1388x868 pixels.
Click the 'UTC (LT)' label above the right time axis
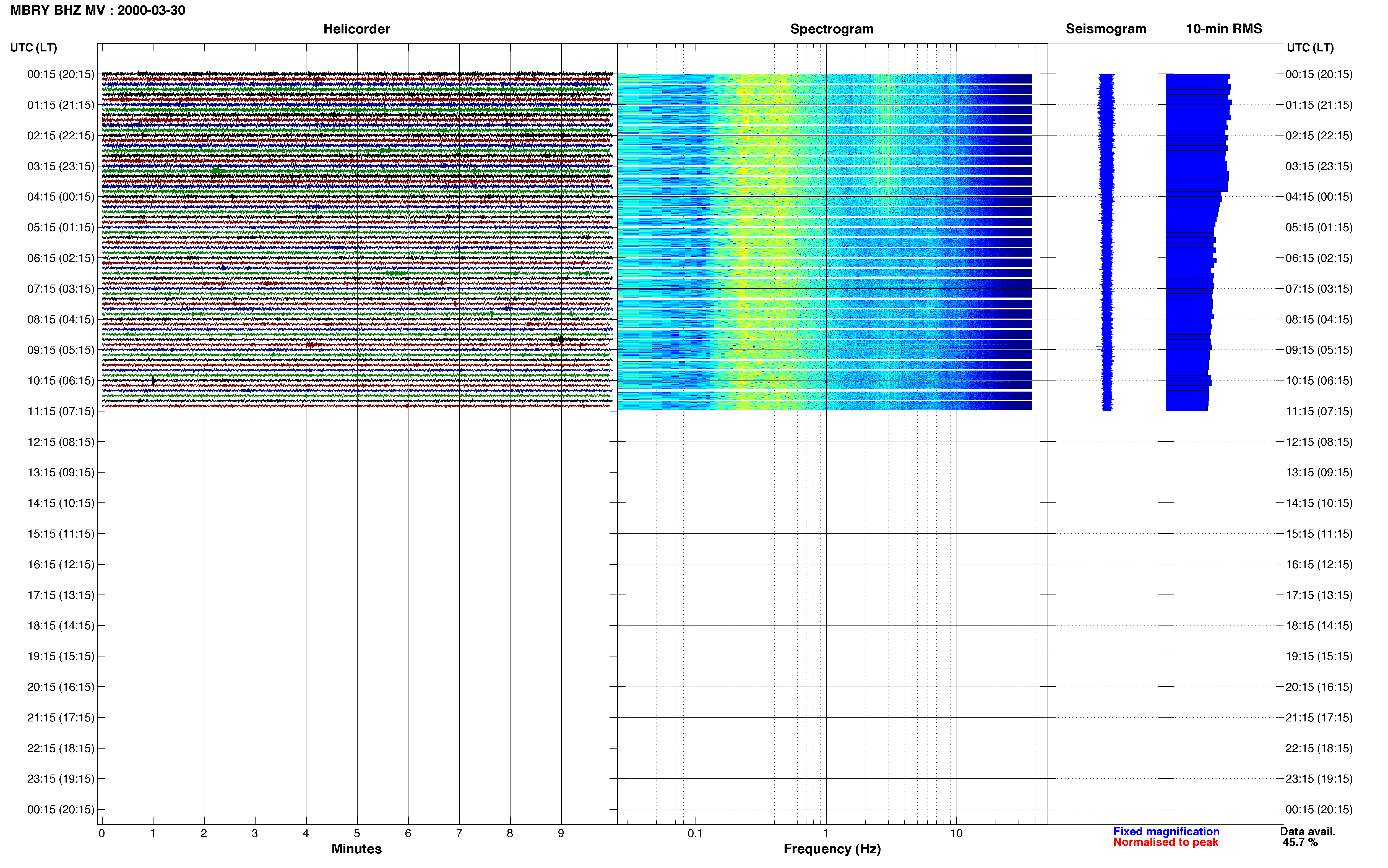(1310, 48)
